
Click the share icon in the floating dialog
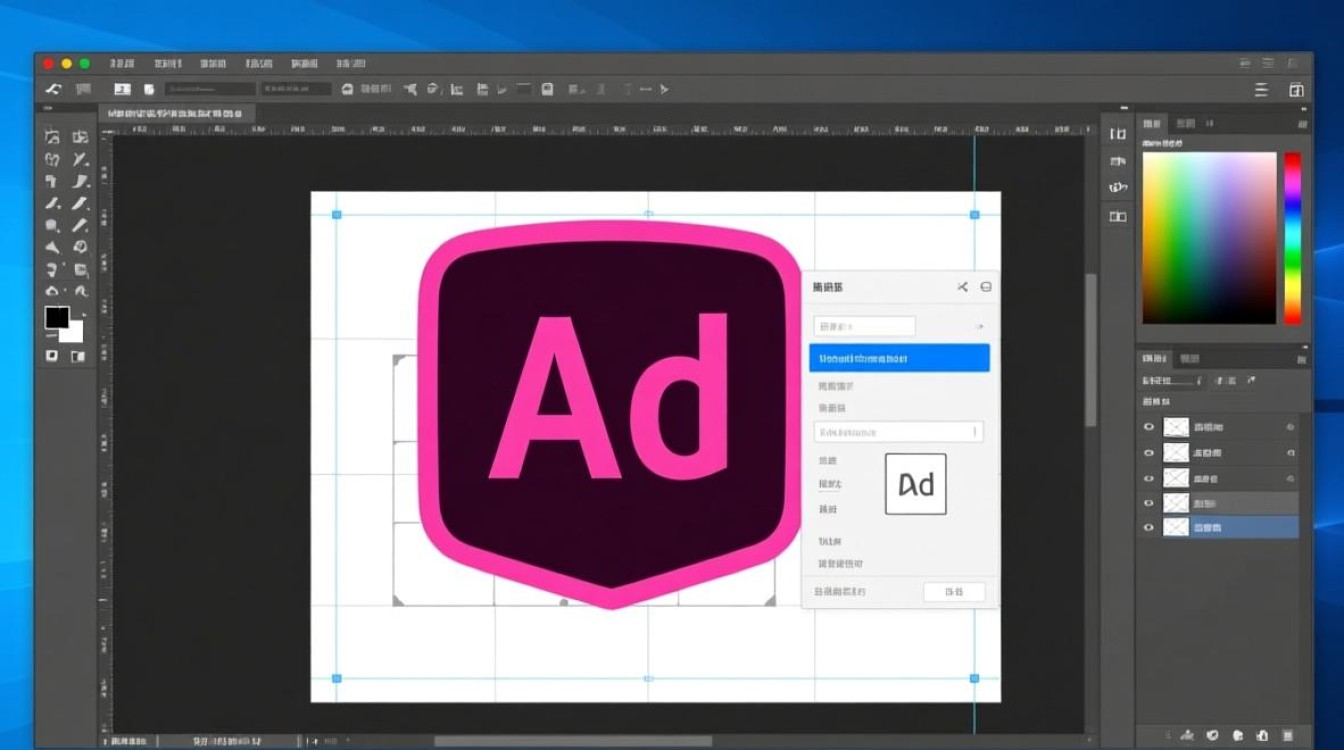pos(963,287)
